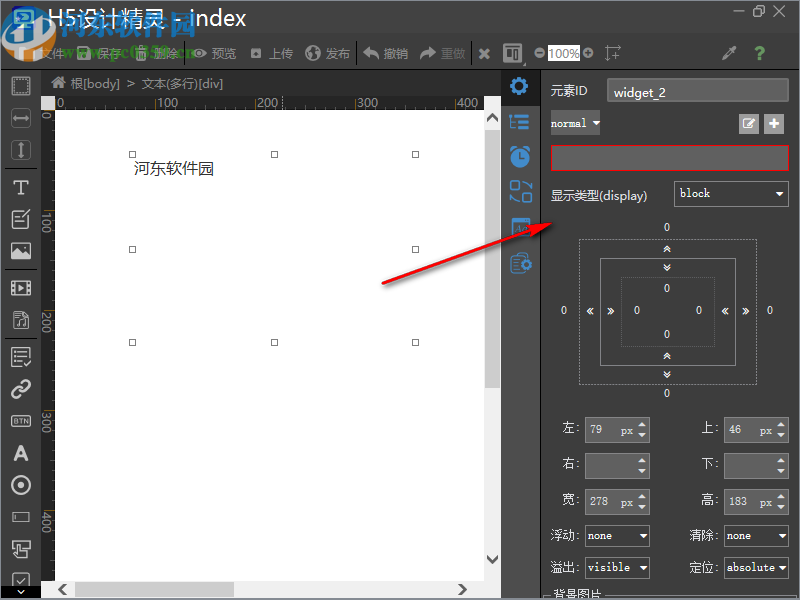This screenshot has width=800, height=600.
Task: Click the 元素ID widget_2 input field
Action: pos(697,91)
